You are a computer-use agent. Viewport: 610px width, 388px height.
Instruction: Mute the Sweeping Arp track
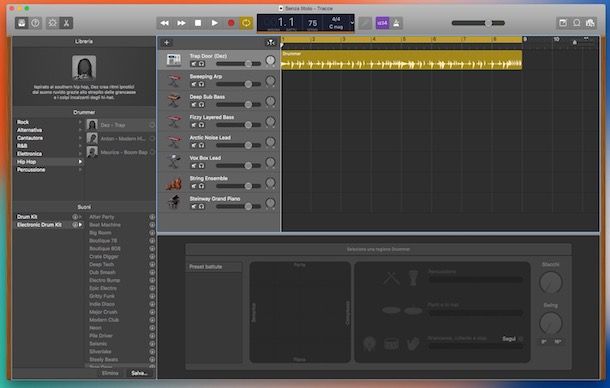pos(194,84)
